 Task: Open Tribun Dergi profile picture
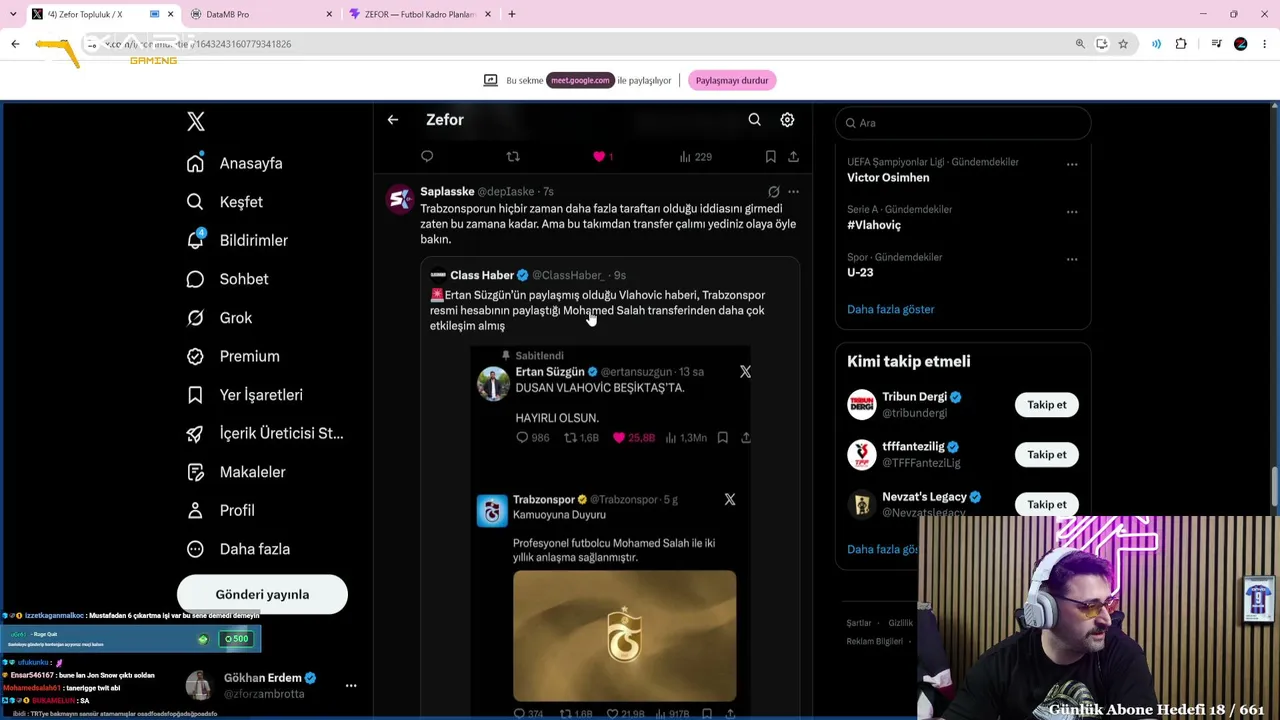(x=862, y=405)
